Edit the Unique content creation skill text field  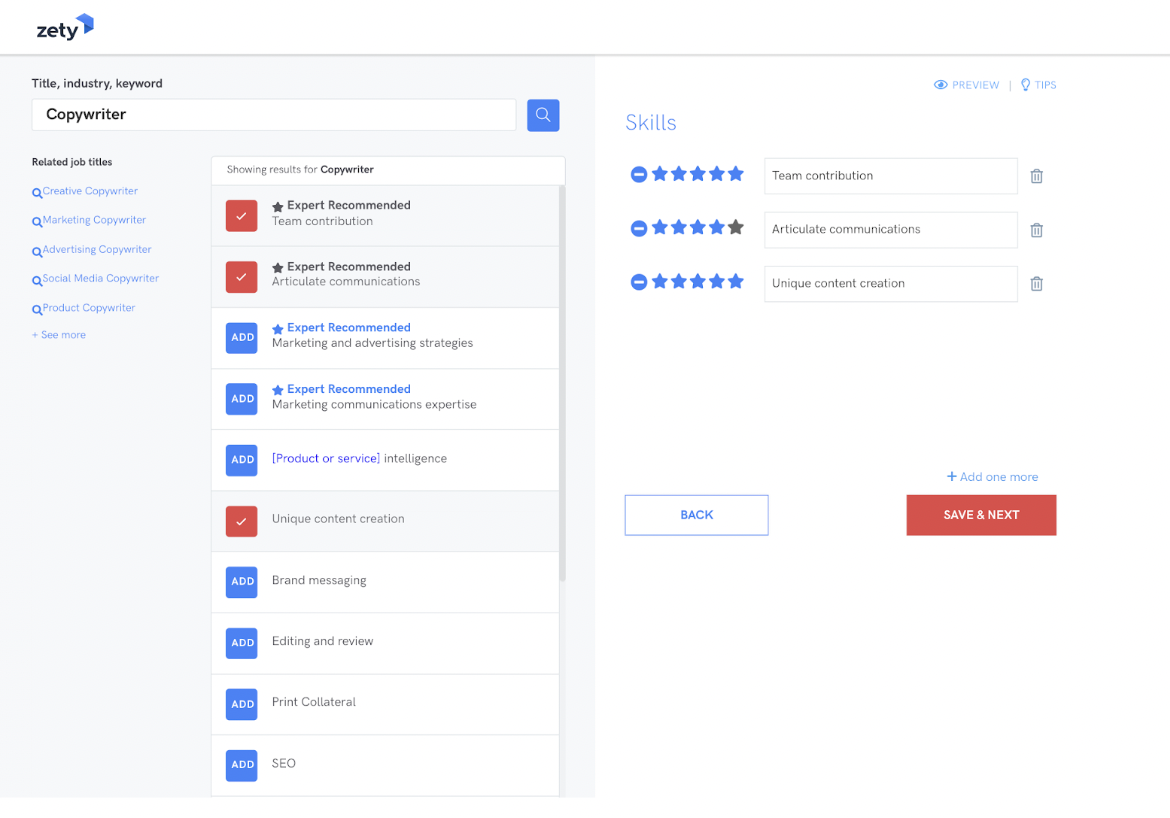coord(891,284)
